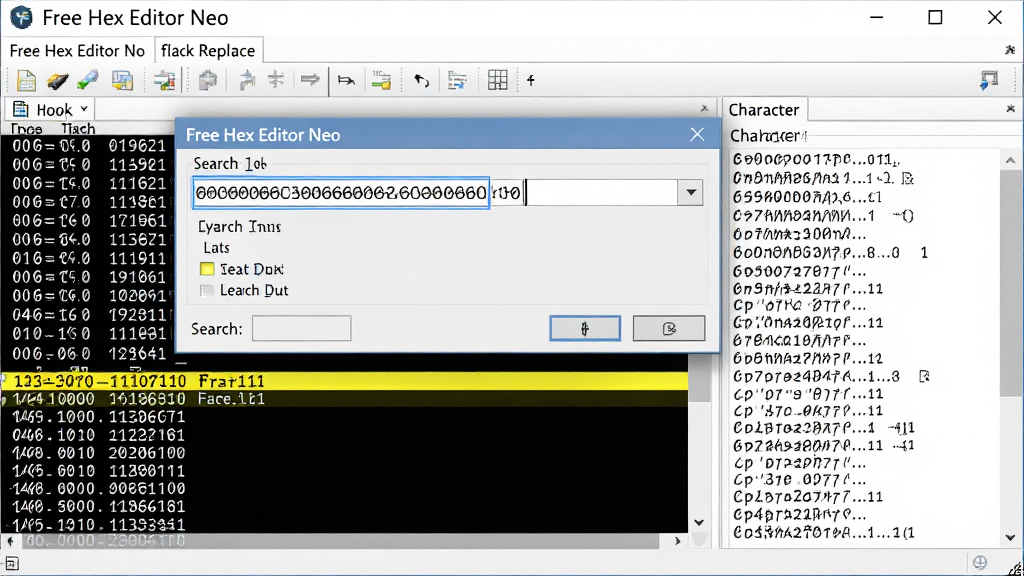This screenshot has width=1024, height=576.
Task: Click the pin icon beside the tab bar
Action: (1010, 50)
